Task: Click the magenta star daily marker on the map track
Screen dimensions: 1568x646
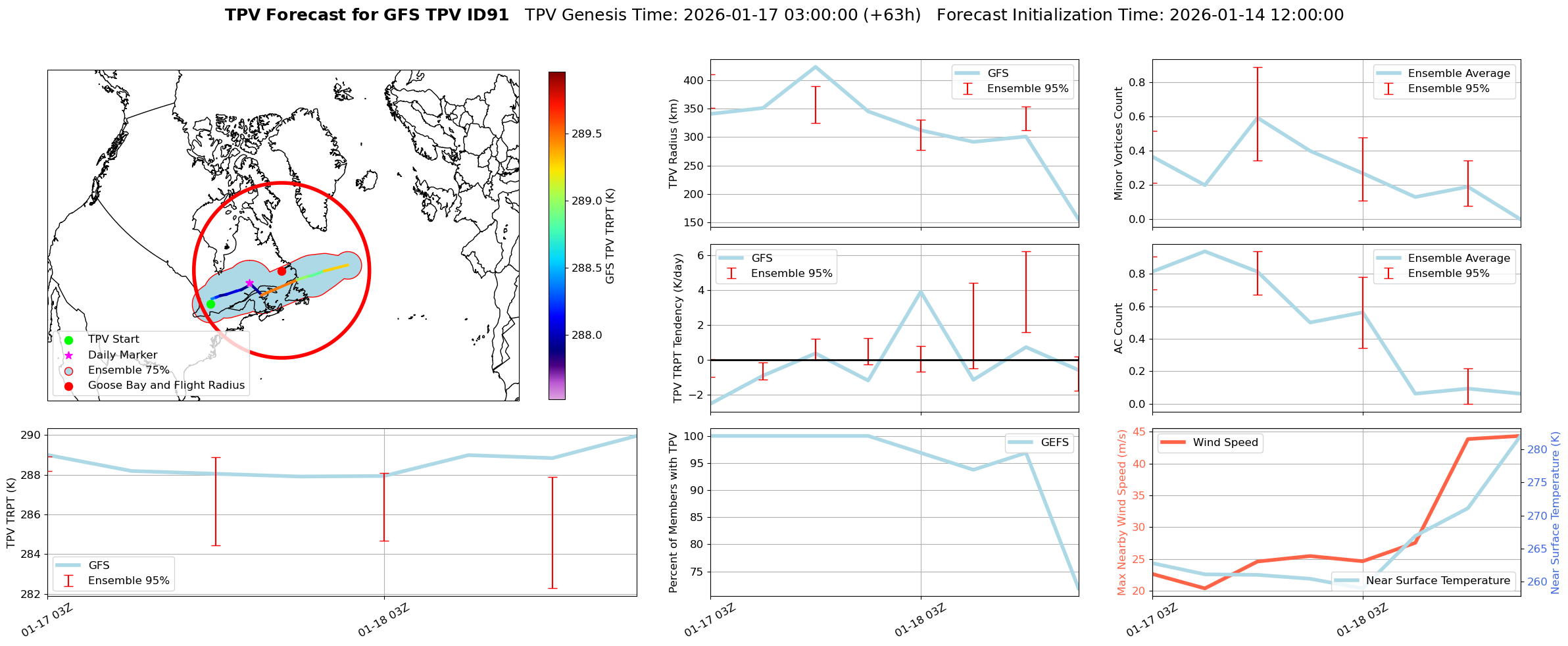Action: pyautogui.click(x=249, y=283)
